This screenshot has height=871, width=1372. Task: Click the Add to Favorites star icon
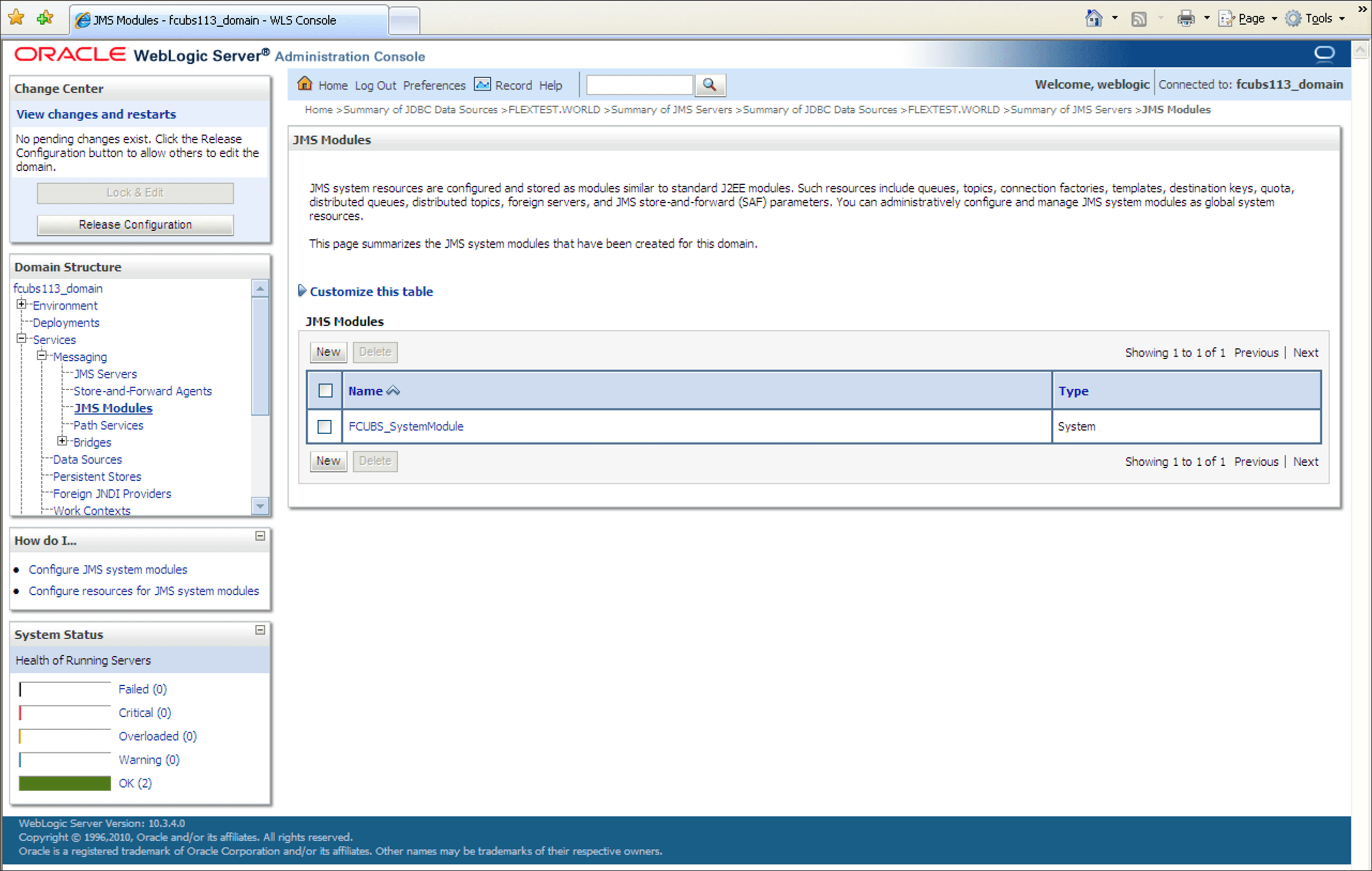[x=44, y=18]
